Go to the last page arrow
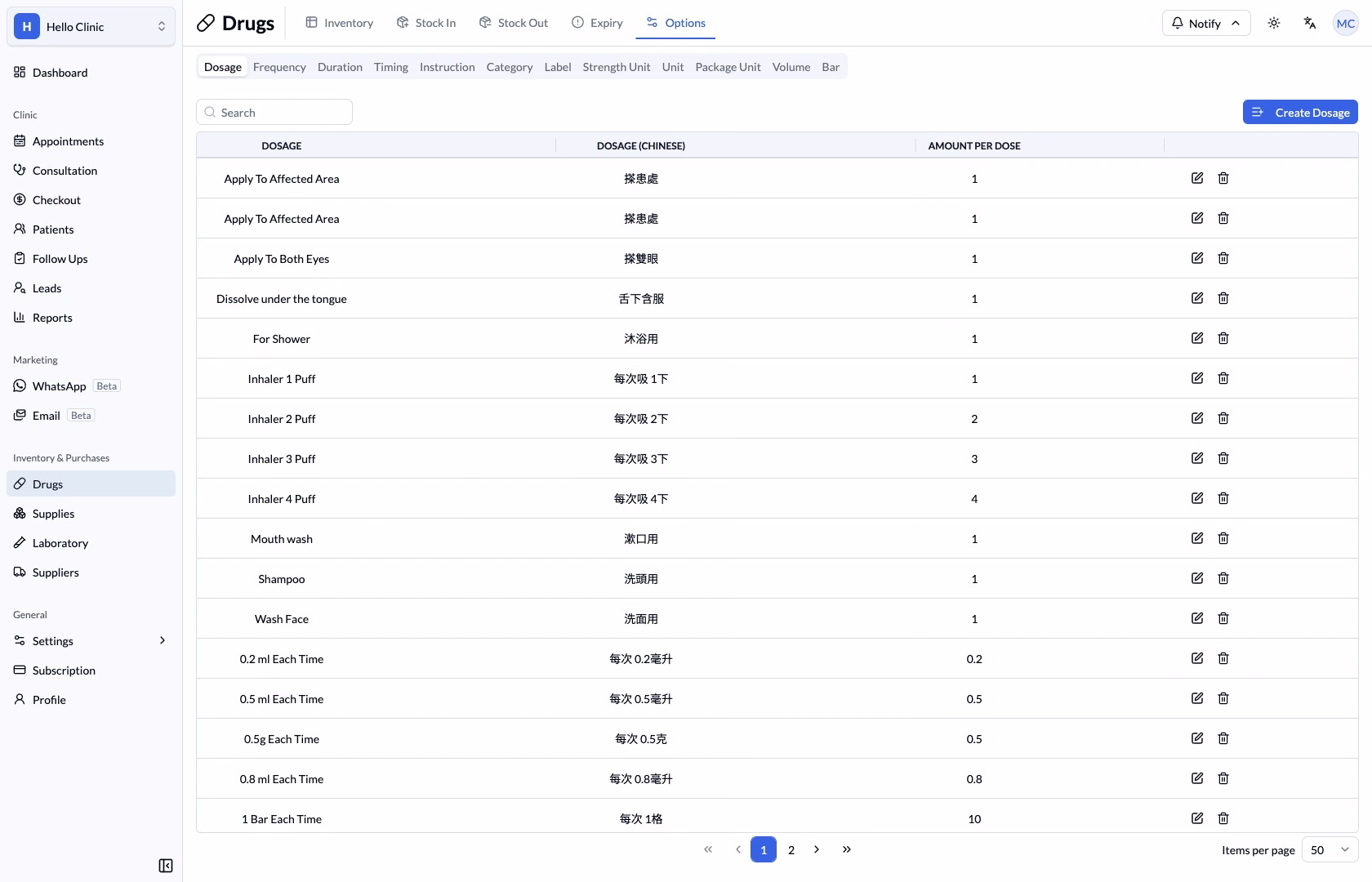The height and width of the screenshot is (882, 1372). pyautogui.click(x=847, y=849)
